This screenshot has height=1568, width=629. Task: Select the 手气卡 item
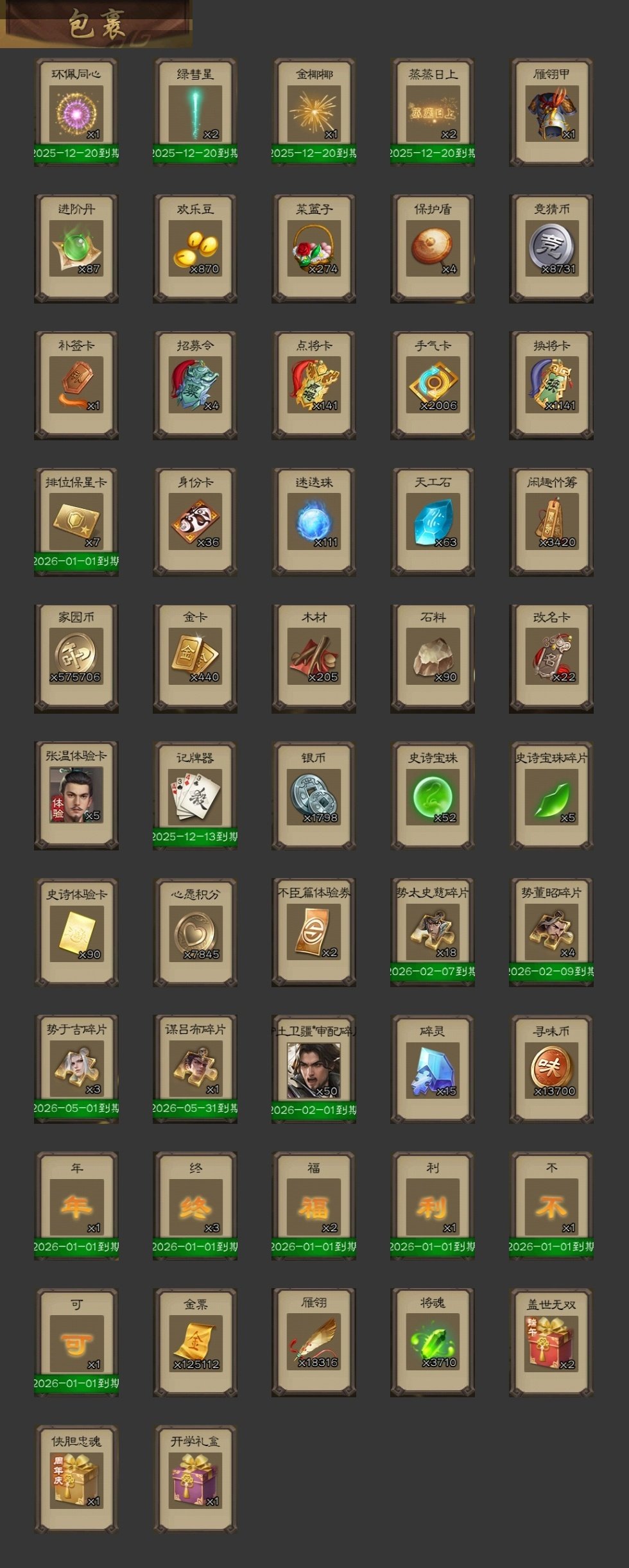[x=433, y=385]
